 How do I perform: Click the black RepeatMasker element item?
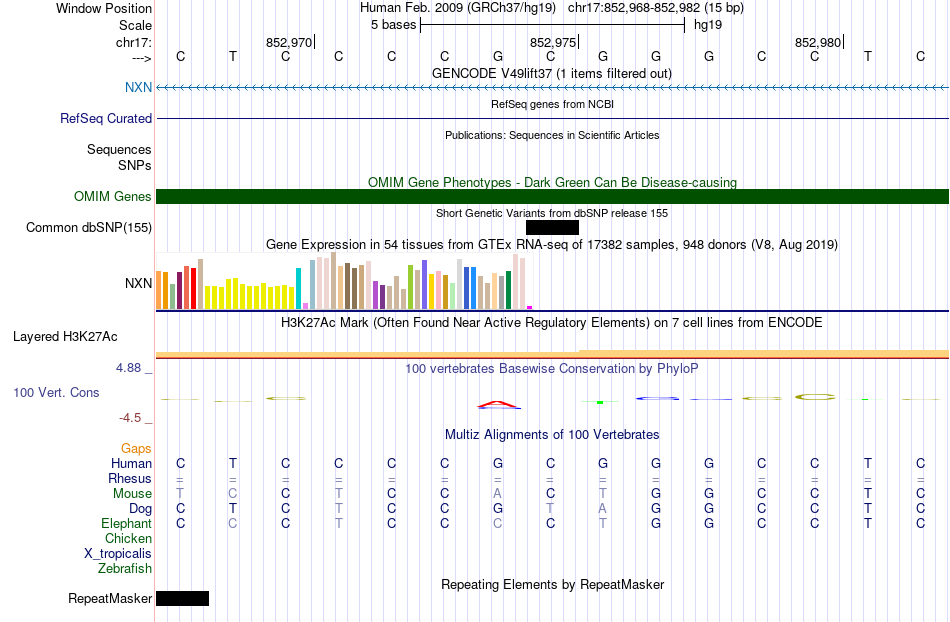pyautogui.click(x=182, y=598)
